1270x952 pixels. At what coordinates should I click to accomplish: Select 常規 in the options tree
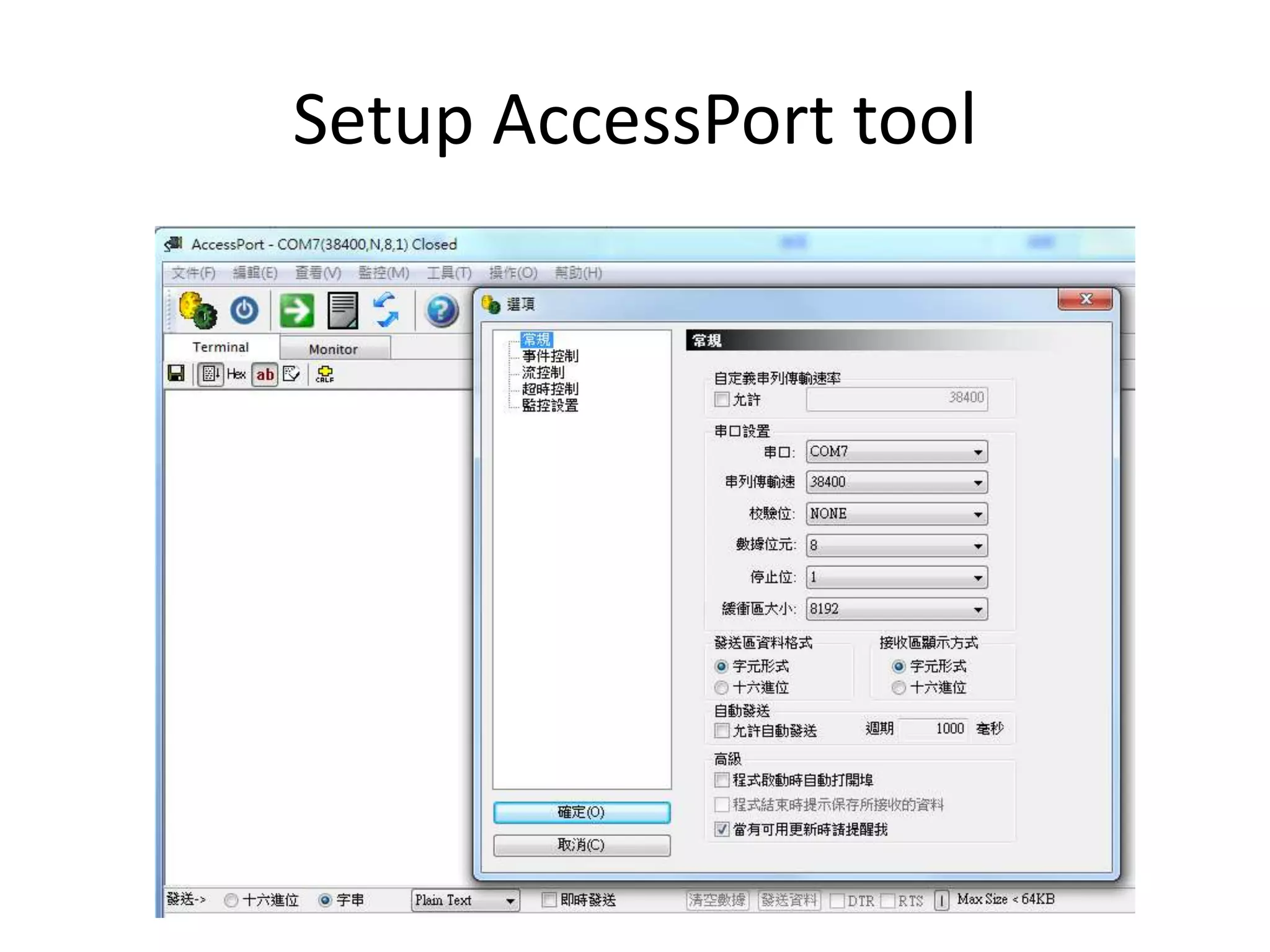pyautogui.click(x=536, y=340)
